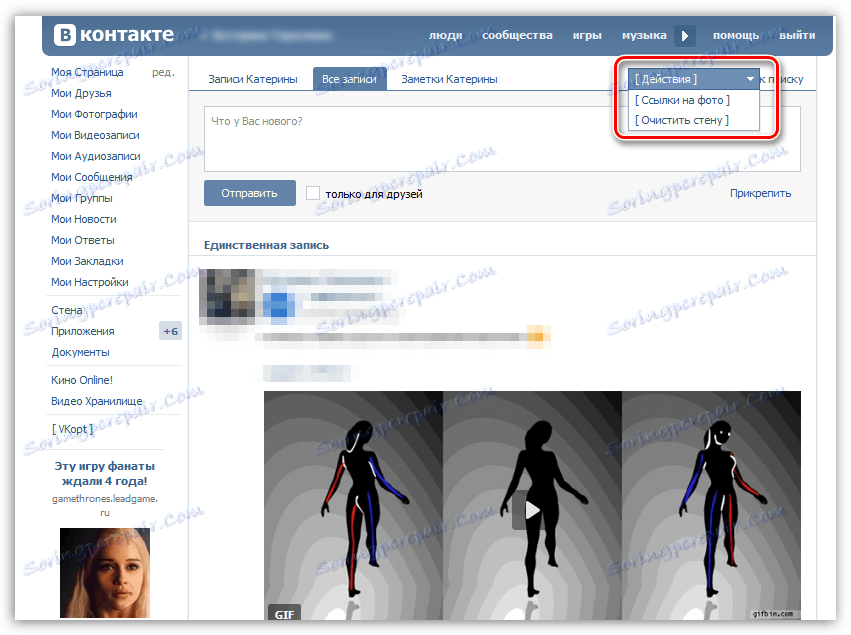
Task: Open Стена in sidebar
Action: click(x=67, y=310)
